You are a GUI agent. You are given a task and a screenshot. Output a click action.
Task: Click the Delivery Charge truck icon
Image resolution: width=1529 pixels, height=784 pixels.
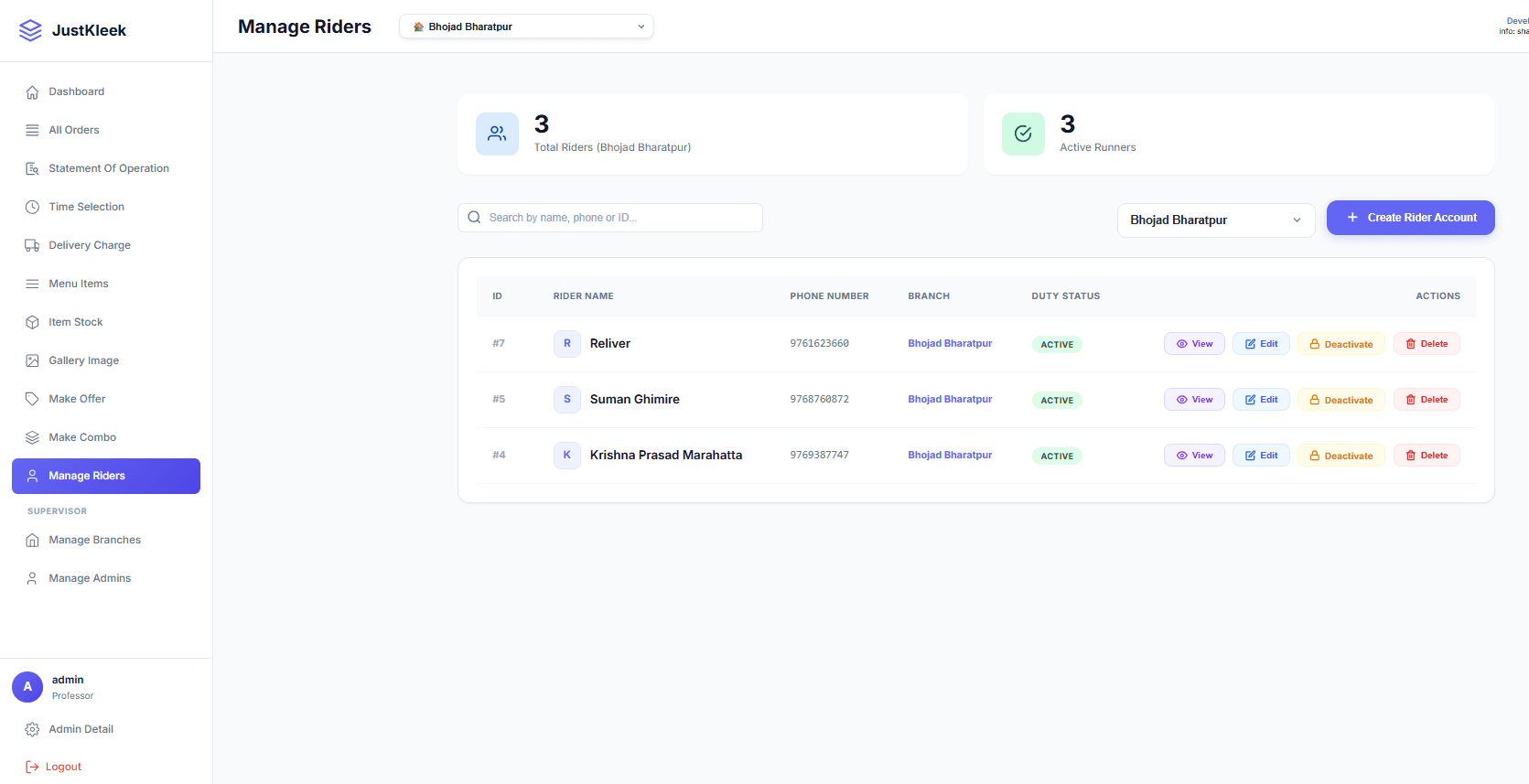coord(32,245)
